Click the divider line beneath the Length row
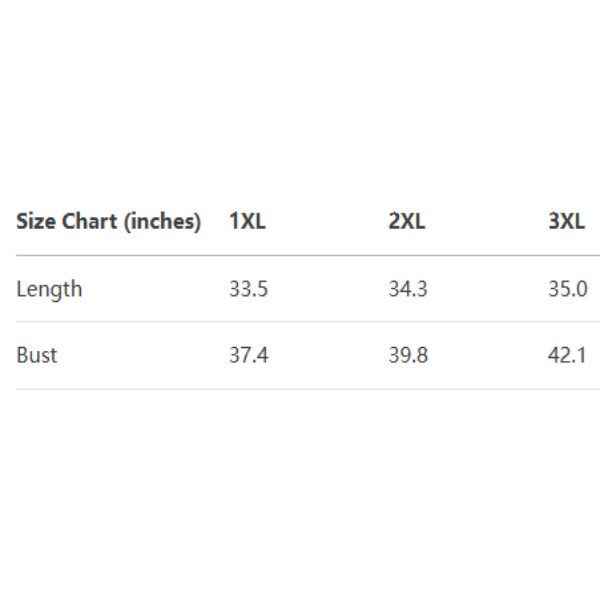Screen dimensions: 600x600 [x=300, y=322]
